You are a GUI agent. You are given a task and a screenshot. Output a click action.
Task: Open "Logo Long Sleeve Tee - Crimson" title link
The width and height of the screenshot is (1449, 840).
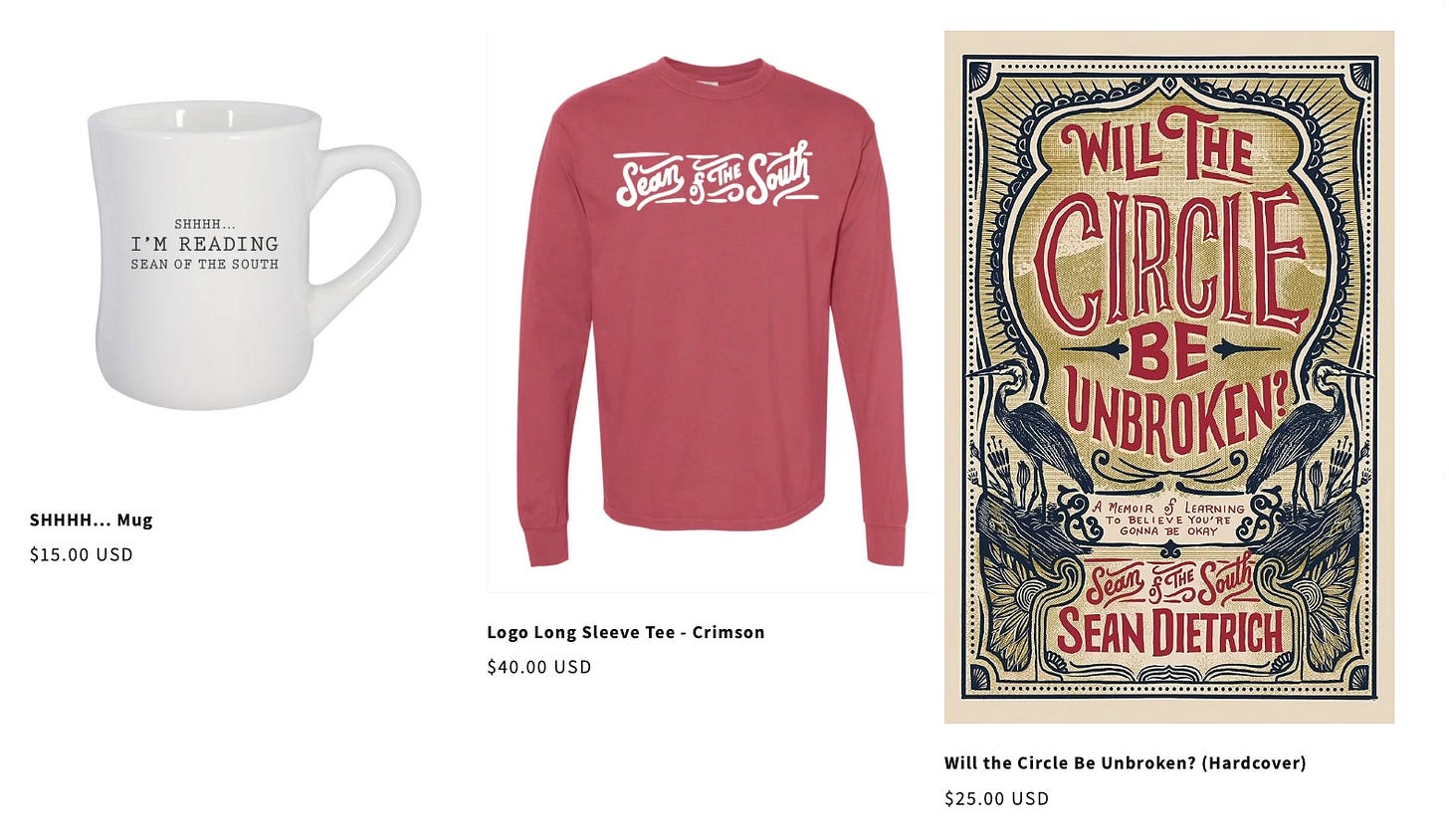click(x=626, y=632)
